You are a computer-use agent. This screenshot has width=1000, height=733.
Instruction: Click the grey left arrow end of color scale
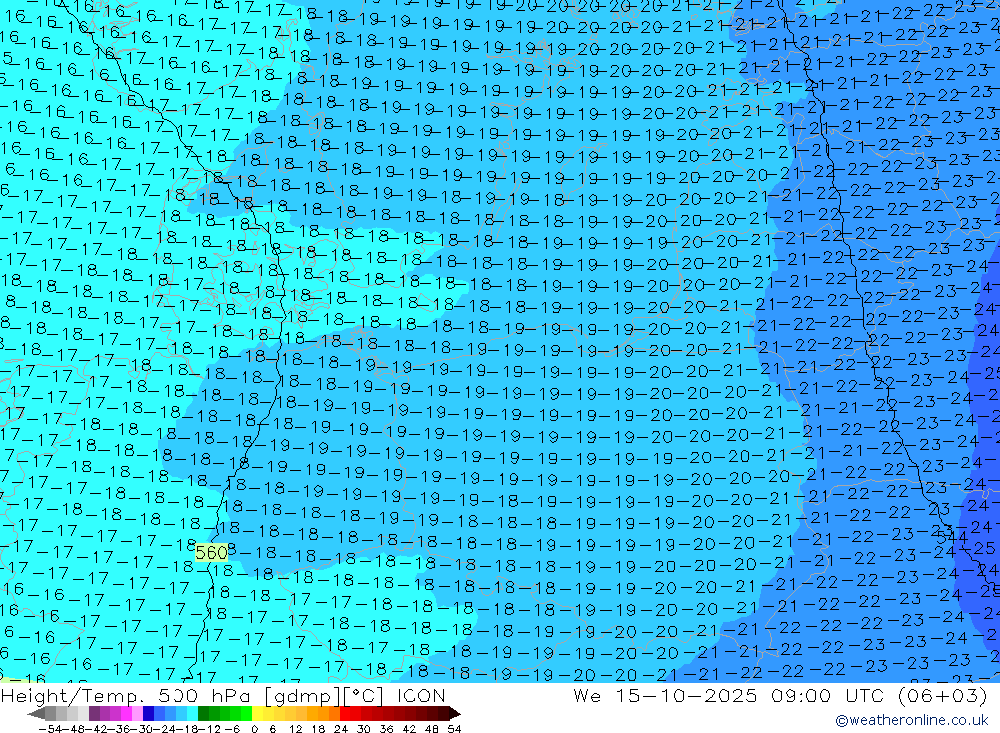tap(36, 714)
